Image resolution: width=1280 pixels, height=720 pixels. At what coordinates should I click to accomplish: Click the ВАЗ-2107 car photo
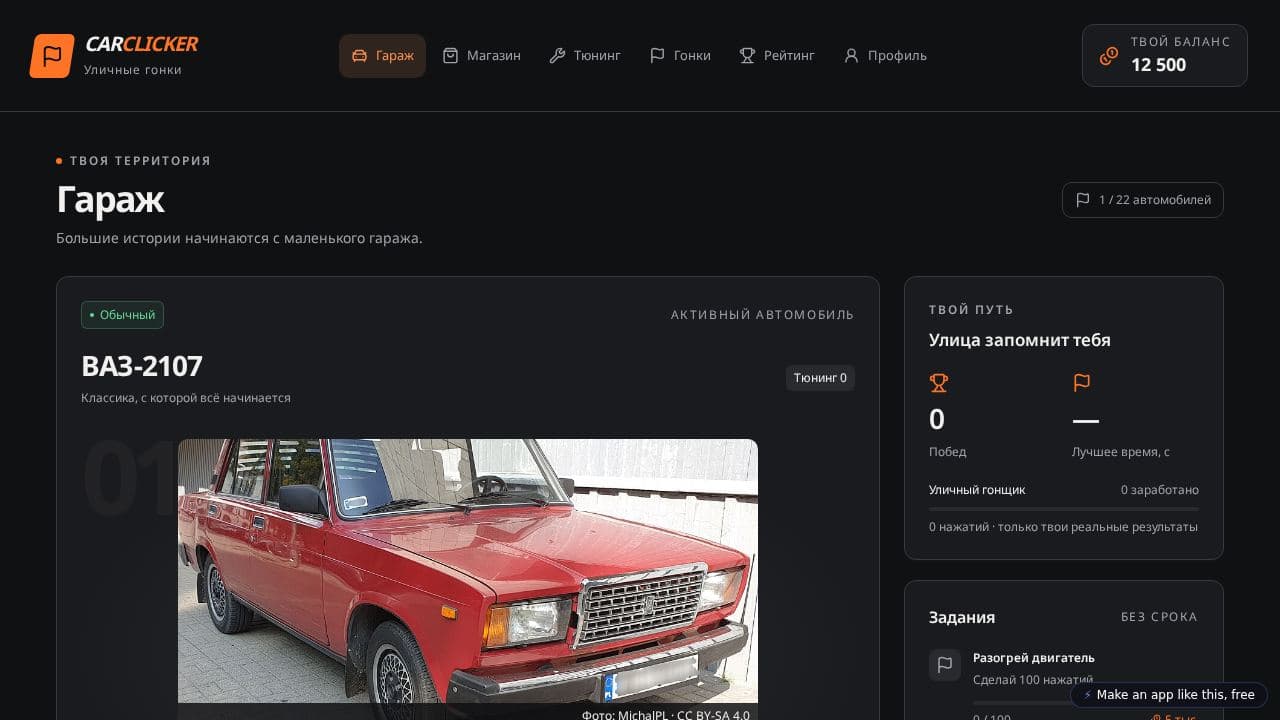point(468,579)
